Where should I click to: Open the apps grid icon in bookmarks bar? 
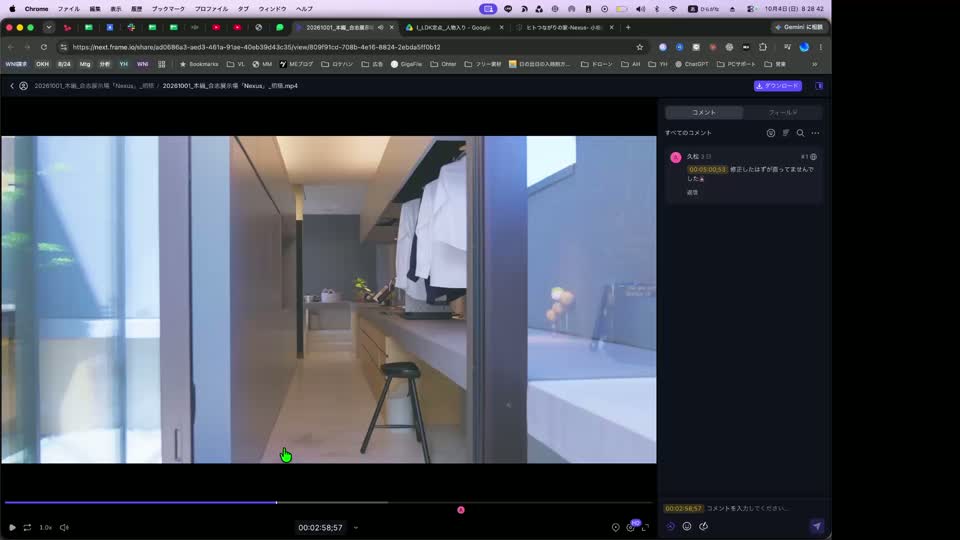coord(162,64)
